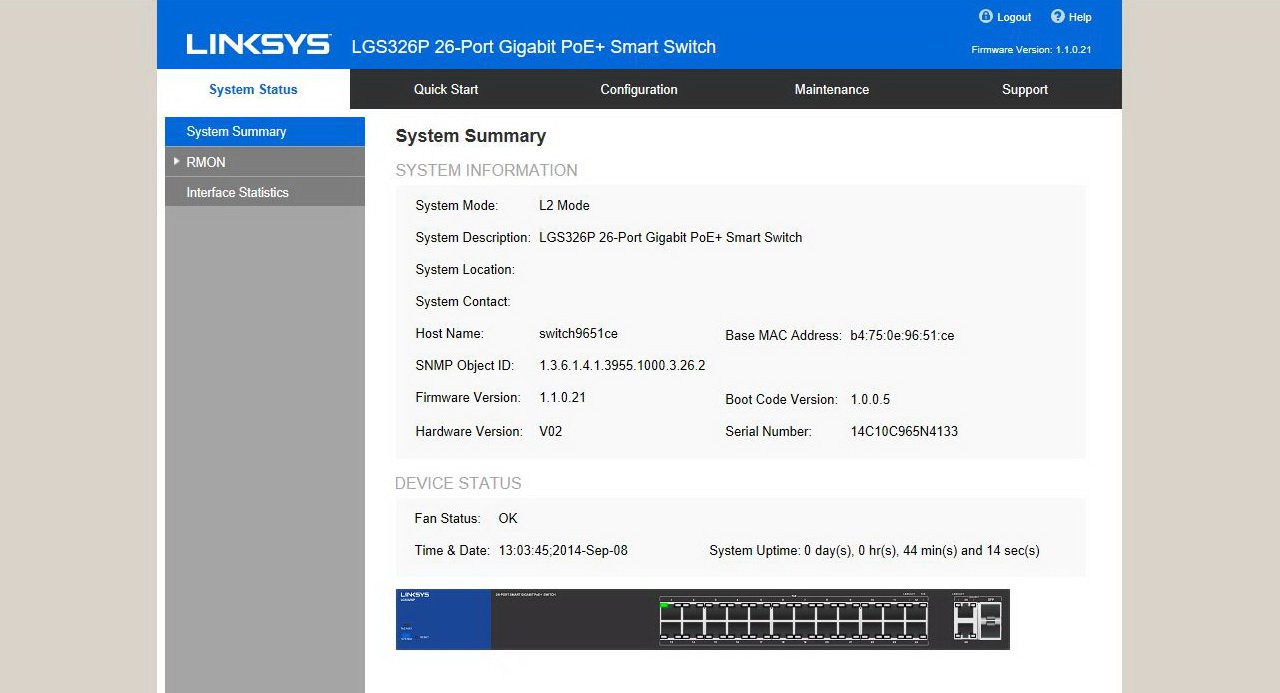Expand the RMON menu arrow
The height and width of the screenshot is (693, 1280).
coord(177,161)
